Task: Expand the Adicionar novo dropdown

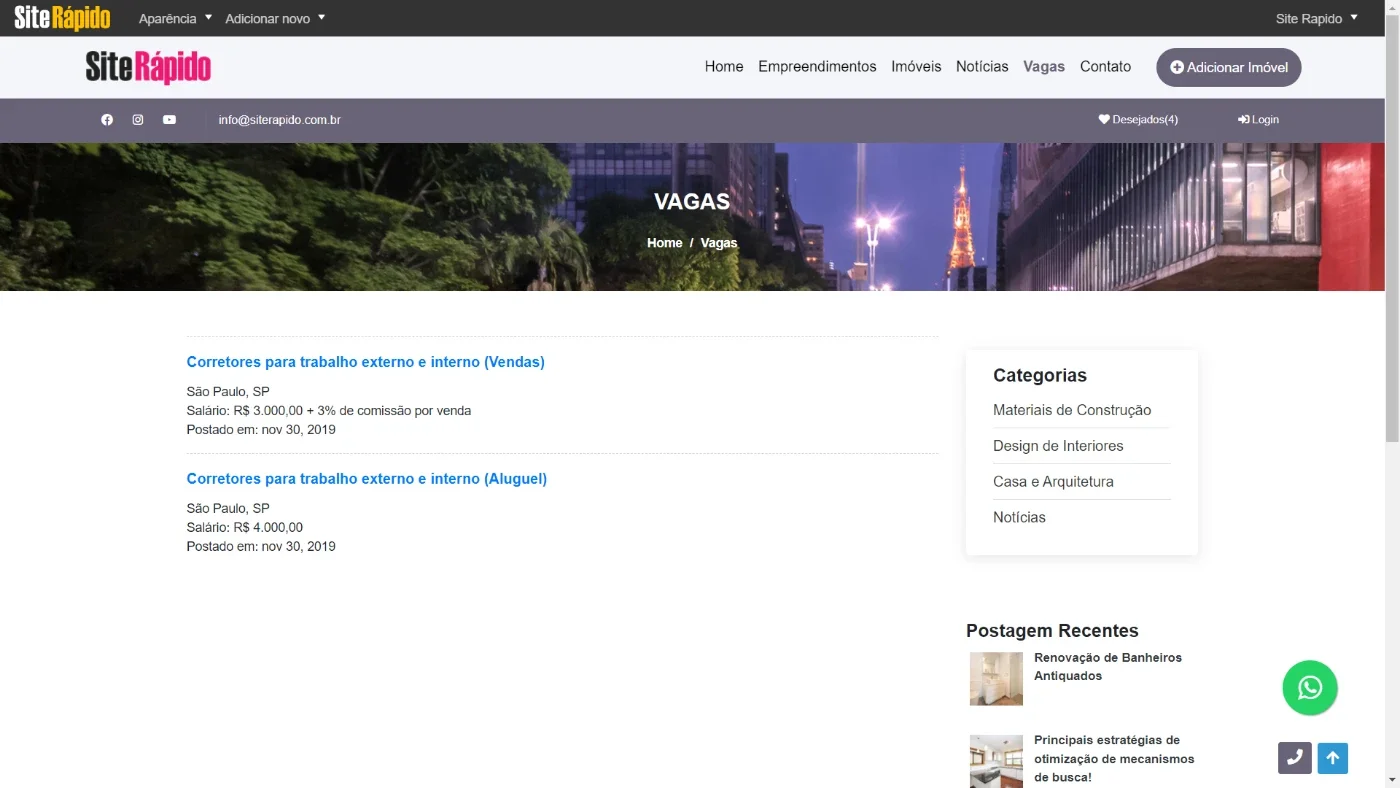Action: (x=275, y=18)
